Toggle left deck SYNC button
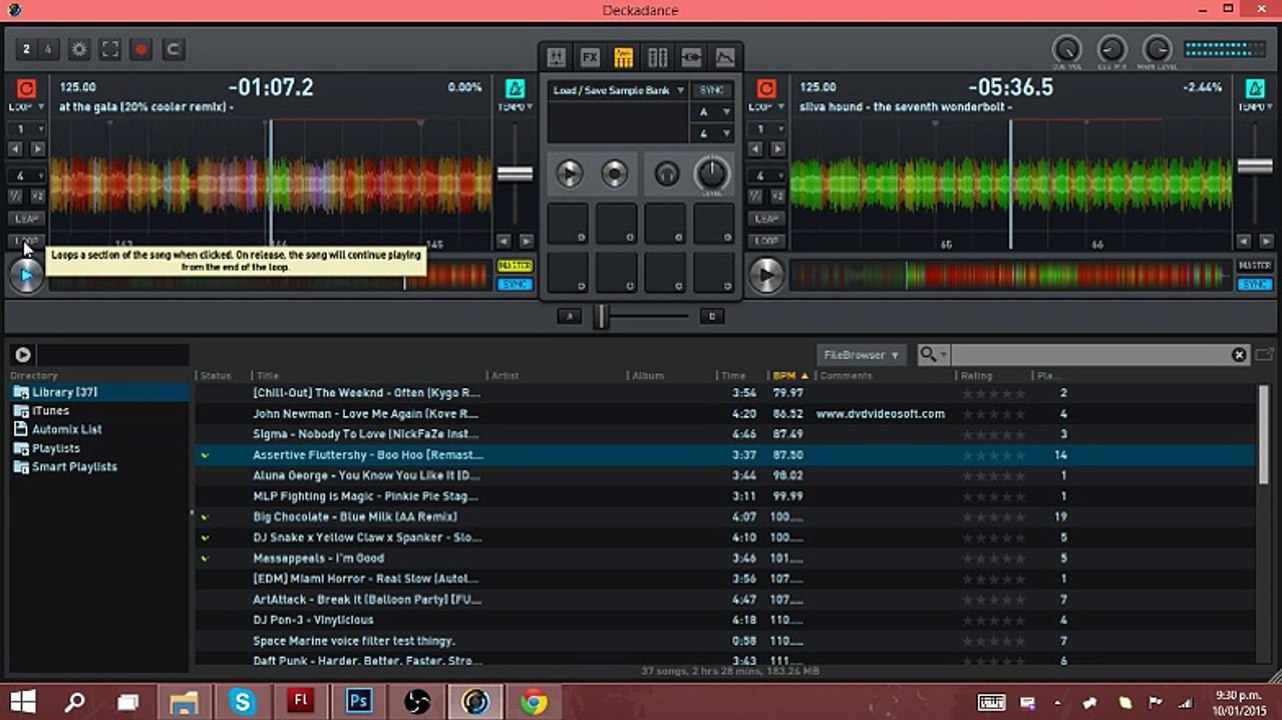Image resolution: width=1282 pixels, height=720 pixels. coord(515,284)
